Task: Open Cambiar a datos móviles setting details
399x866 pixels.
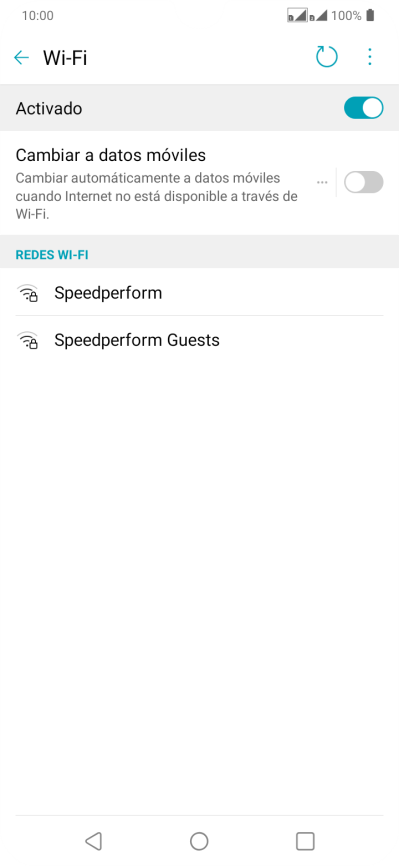Action: [x=158, y=183]
